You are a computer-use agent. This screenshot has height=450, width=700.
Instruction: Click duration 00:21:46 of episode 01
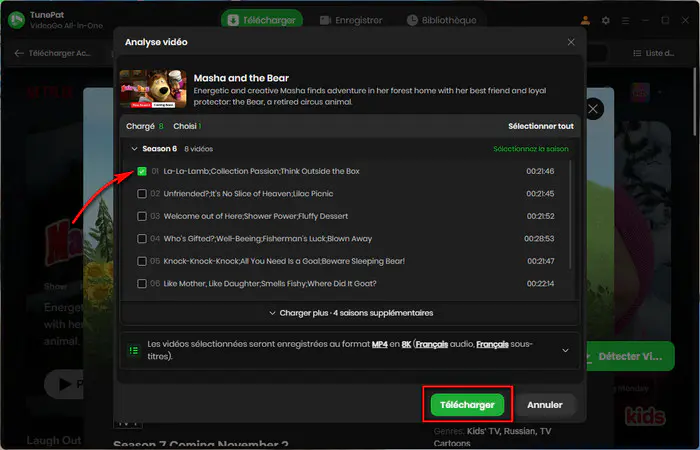[540, 171]
